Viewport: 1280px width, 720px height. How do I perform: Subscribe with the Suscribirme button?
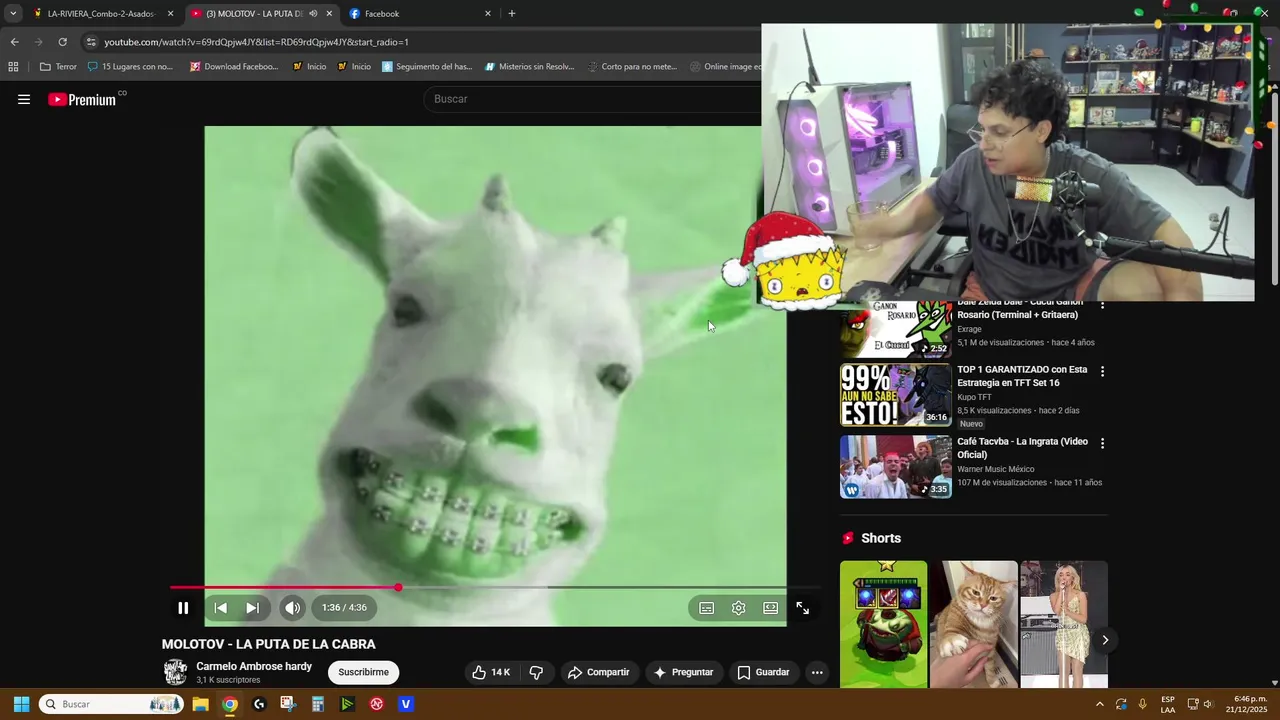(363, 673)
